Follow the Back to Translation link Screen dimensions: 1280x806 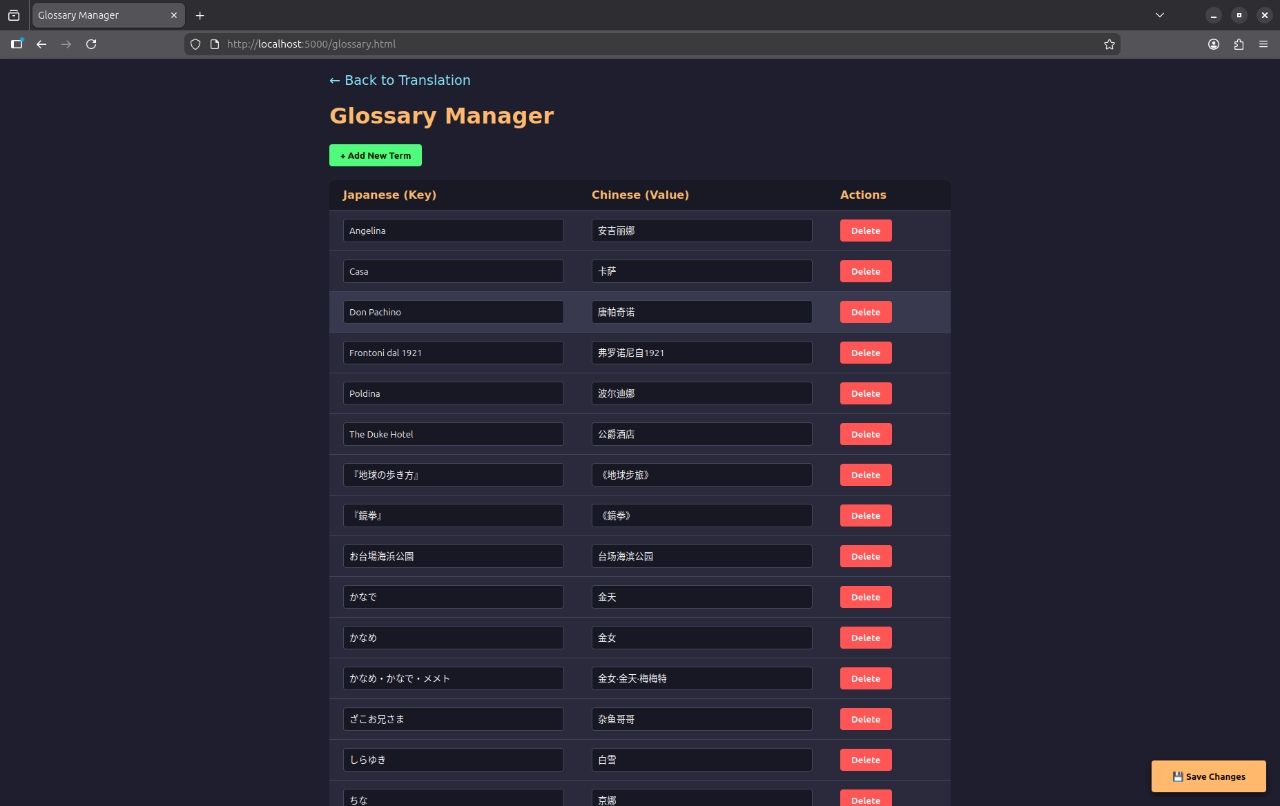400,80
